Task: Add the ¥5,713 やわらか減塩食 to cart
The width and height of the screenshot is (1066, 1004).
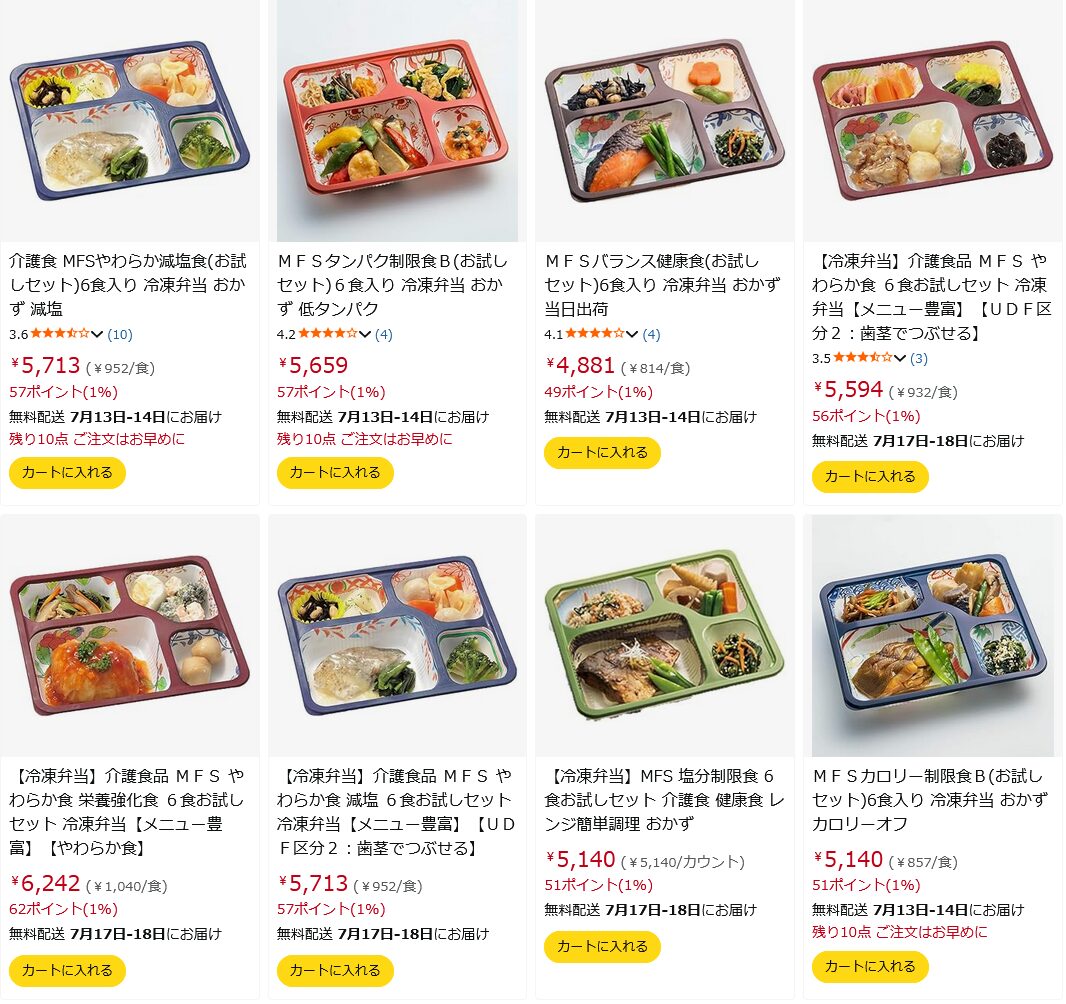Action: click(x=67, y=472)
